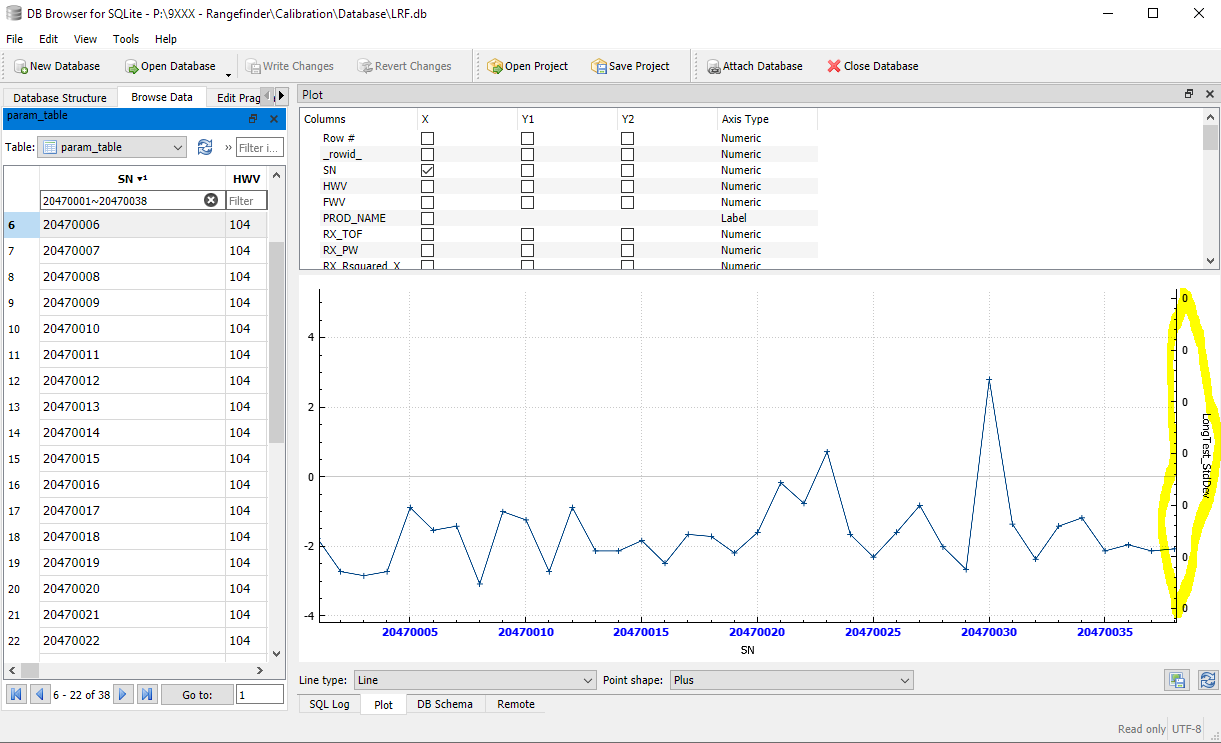The height and width of the screenshot is (743, 1221).
Task: Click the record number input beside Go to
Action: [x=258, y=694]
